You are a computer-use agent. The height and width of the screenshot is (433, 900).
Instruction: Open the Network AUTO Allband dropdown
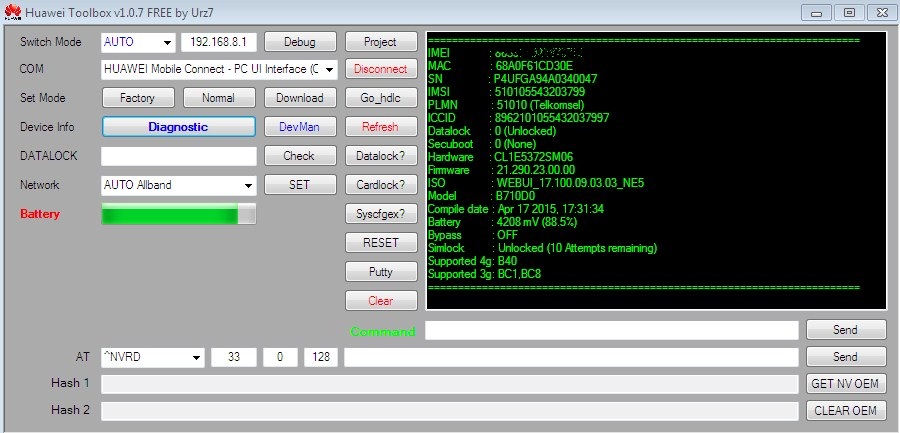tap(179, 185)
